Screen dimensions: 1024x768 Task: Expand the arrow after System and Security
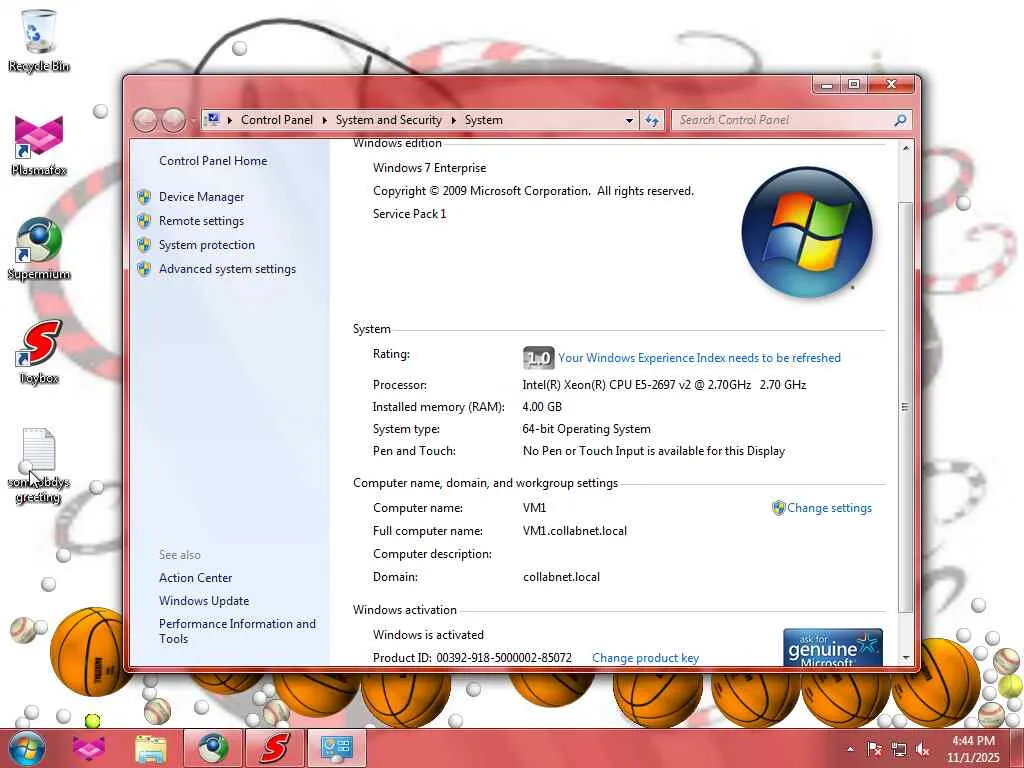(x=453, y=120)
